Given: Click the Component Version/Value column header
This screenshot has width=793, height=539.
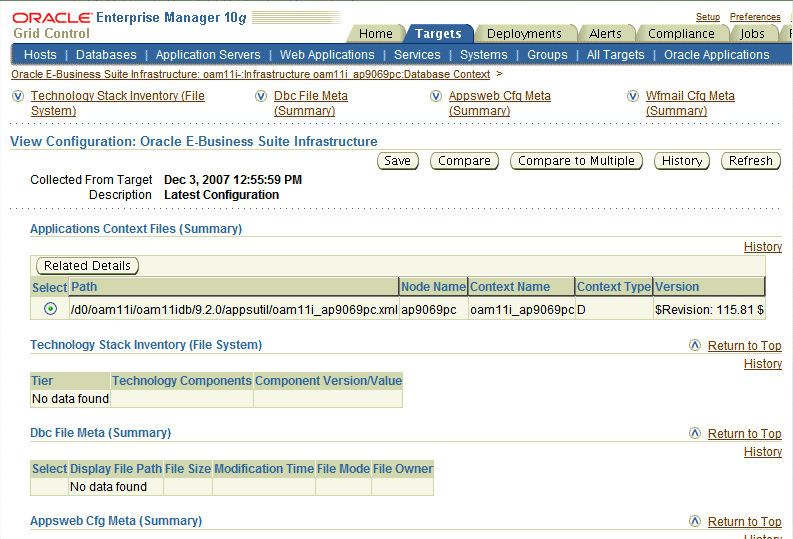Looking at the screenshot, I should click(328, 381).
